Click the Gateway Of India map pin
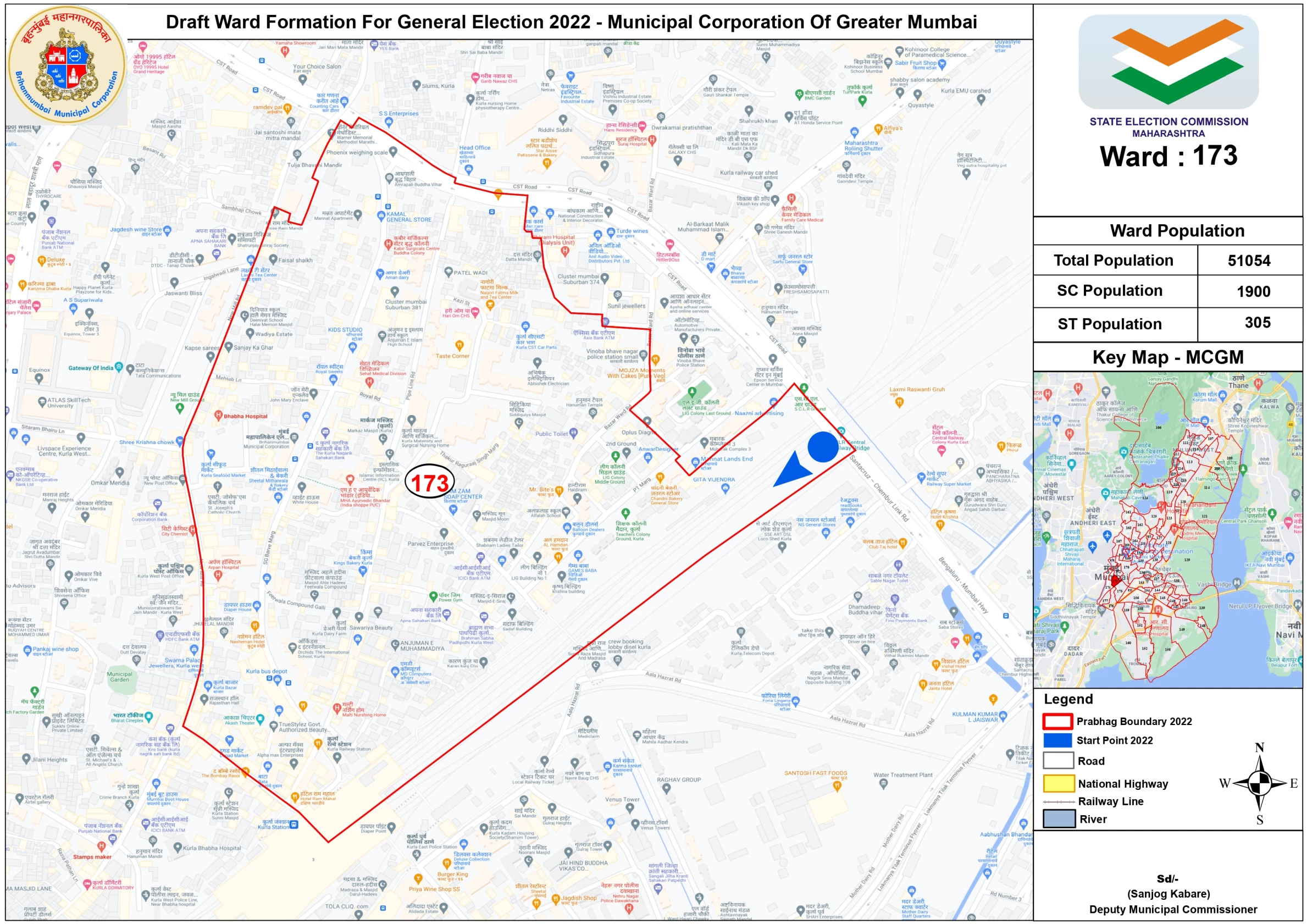This screenshot has height=924, width=1307. pos(118,367)
